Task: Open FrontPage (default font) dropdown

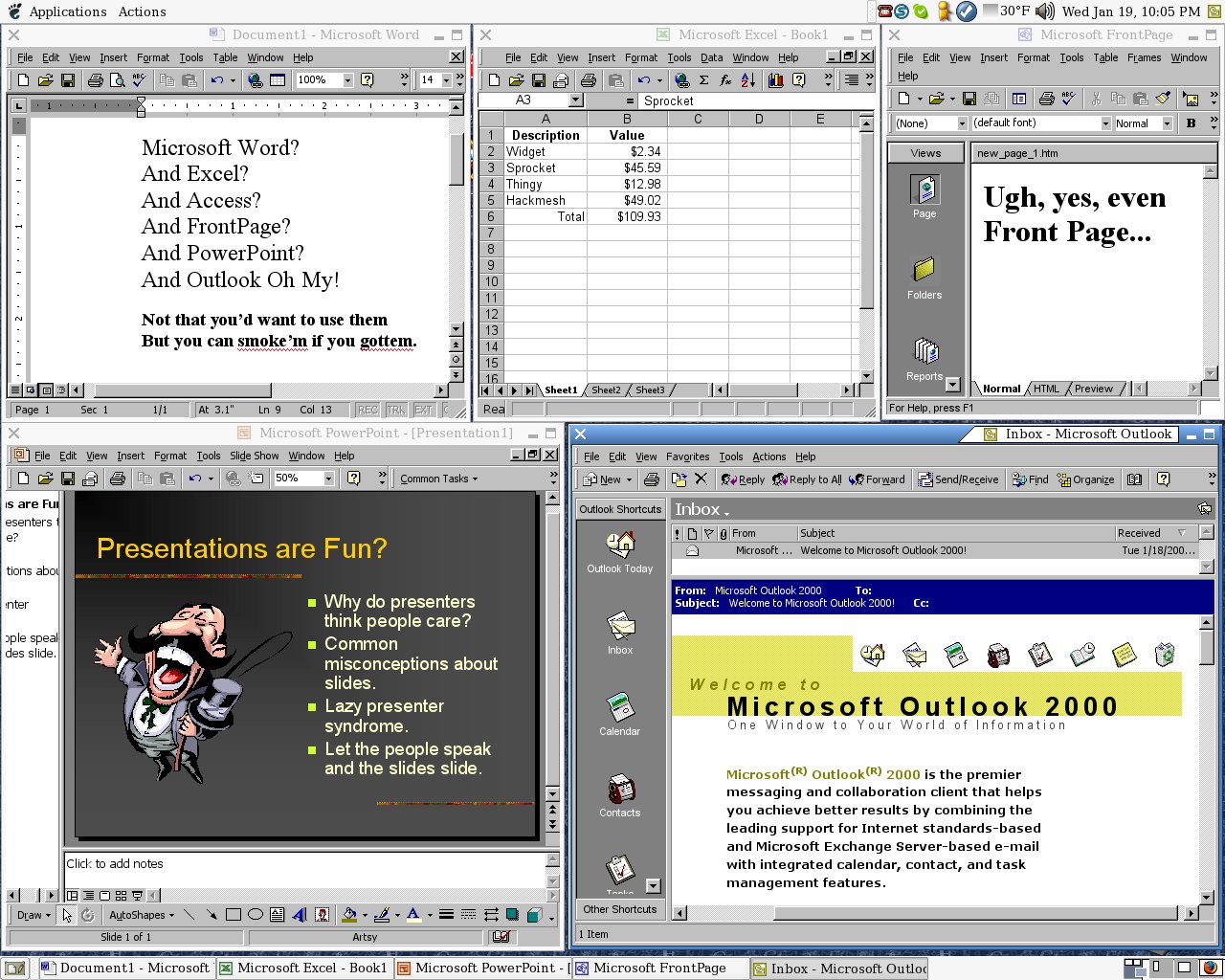Action: [x=1105, y=123]
